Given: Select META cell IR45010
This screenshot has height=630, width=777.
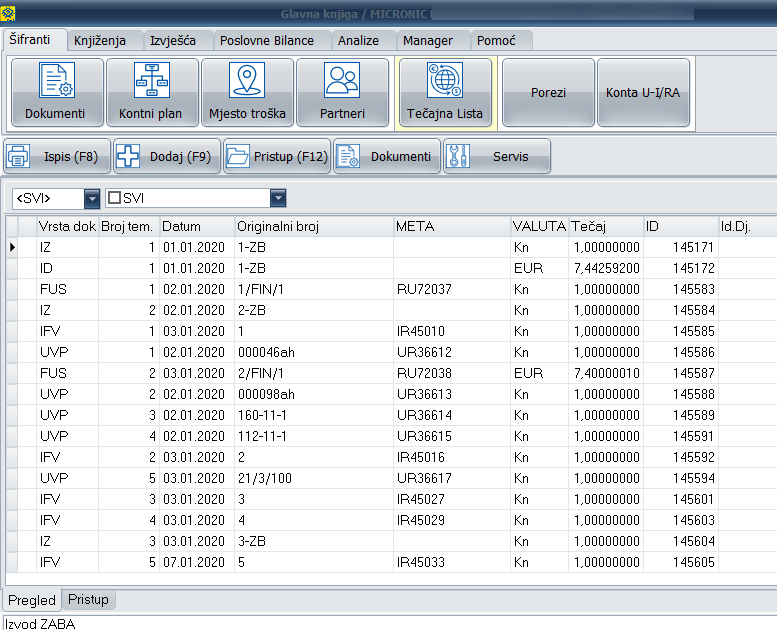Looking at the screenshot, I should click(x=452, y=331).
